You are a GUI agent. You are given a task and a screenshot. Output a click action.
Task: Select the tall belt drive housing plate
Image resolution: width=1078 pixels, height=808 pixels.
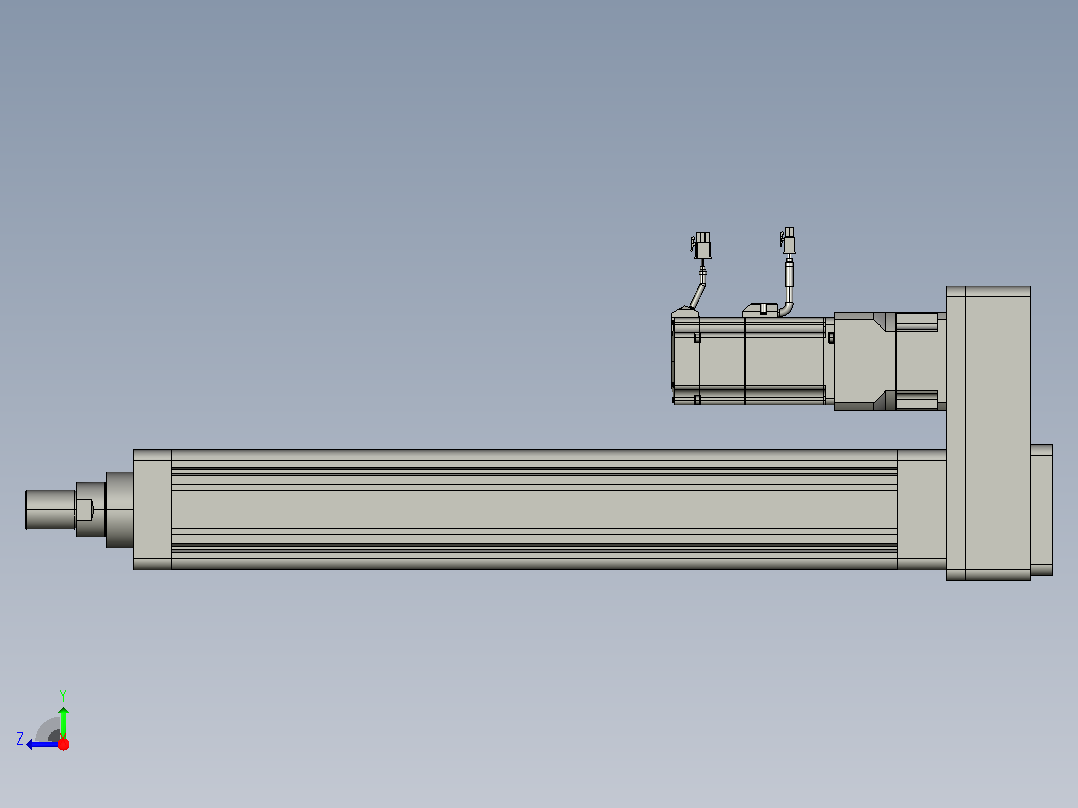tap(988, 433)
